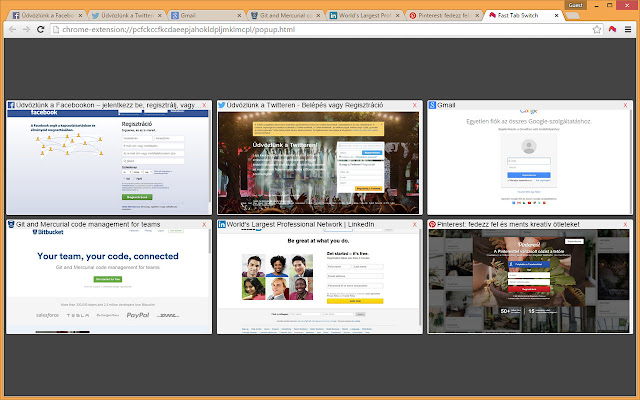Click the Facebook favicon in the thumbnail card
This screenshot has width=640, height=400.
[11, 105]
